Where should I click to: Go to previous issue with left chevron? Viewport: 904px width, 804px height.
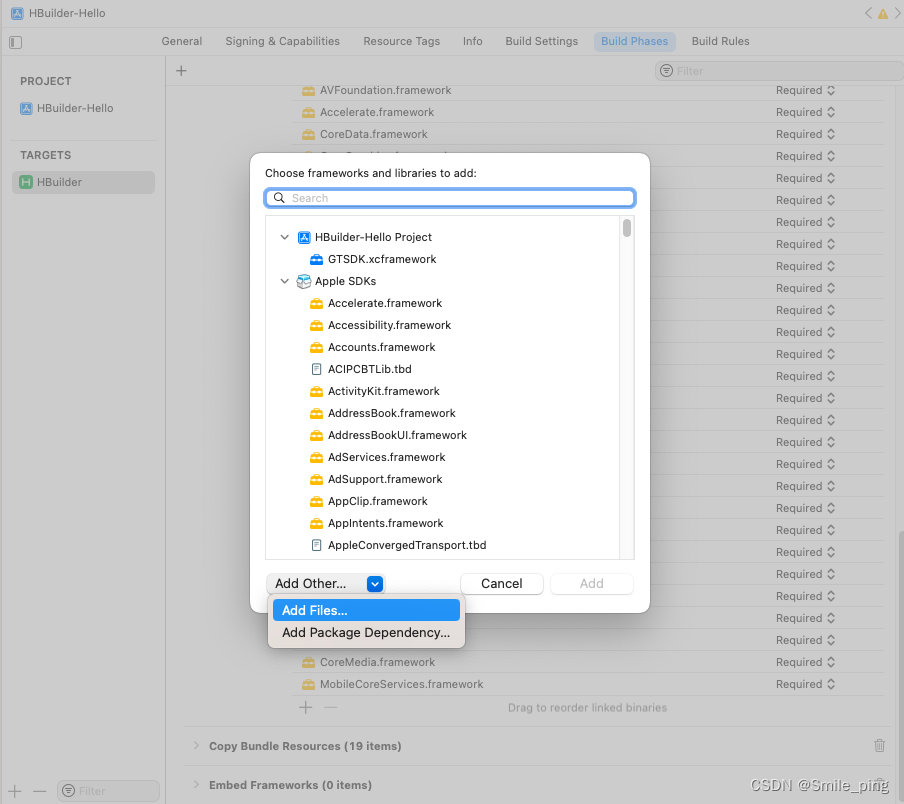(x=868, y=13)
